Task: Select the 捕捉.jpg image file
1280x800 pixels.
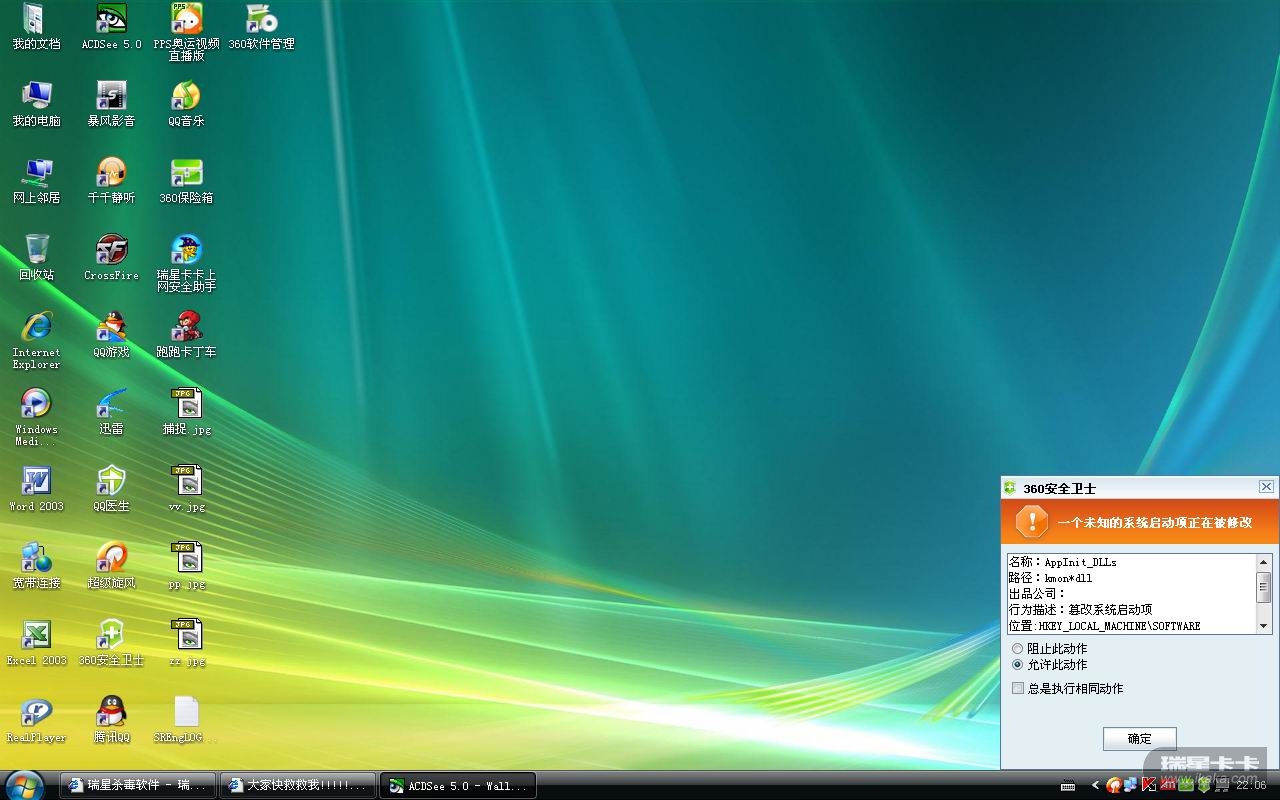Action: tap(186, 412)
